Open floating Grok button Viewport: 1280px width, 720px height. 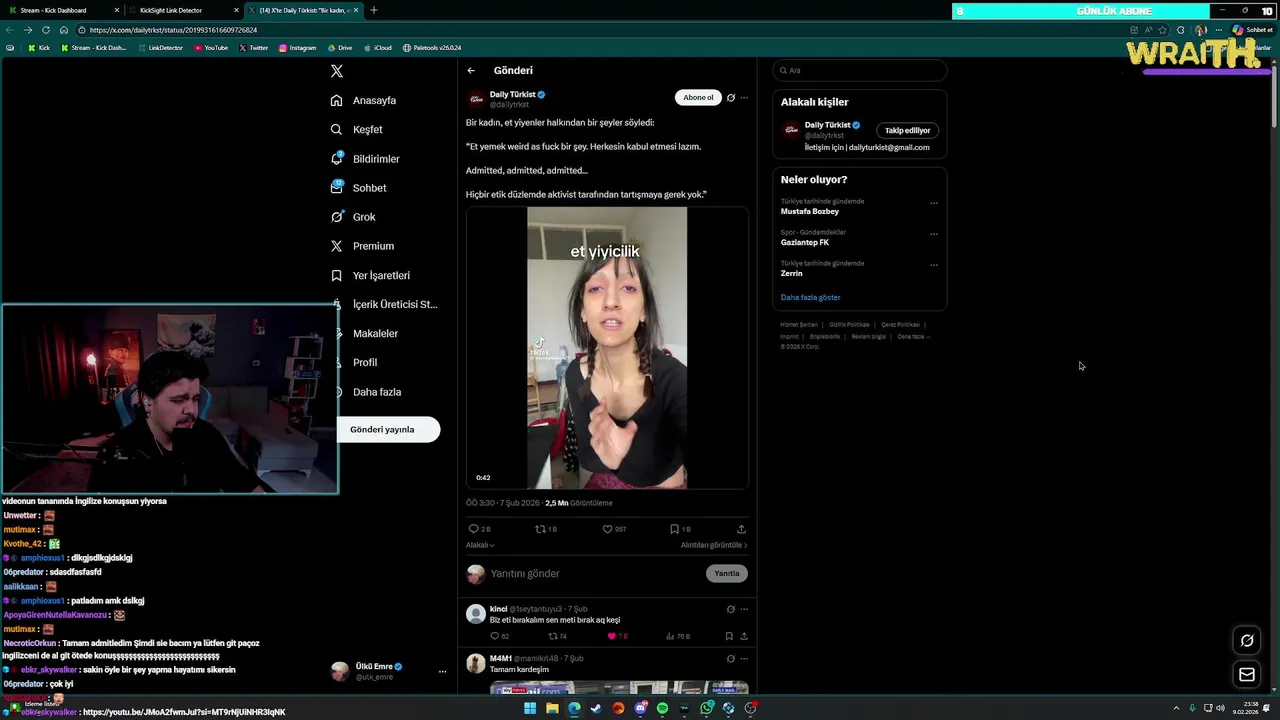1247,641
